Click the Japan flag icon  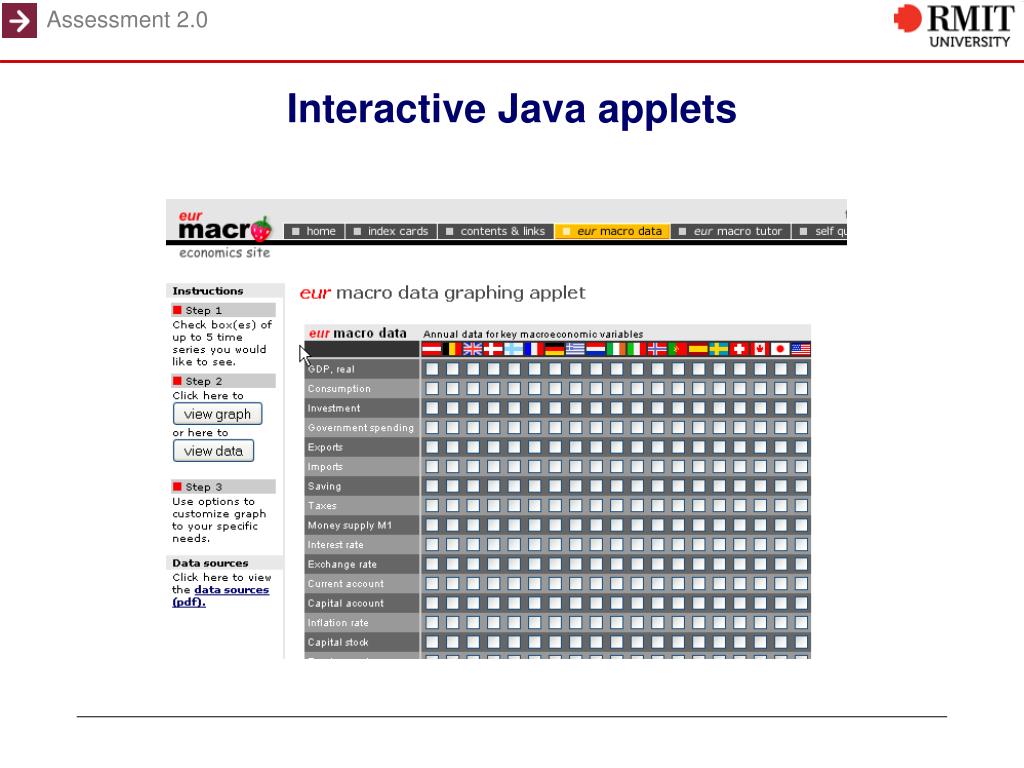[x=780, y=349]
